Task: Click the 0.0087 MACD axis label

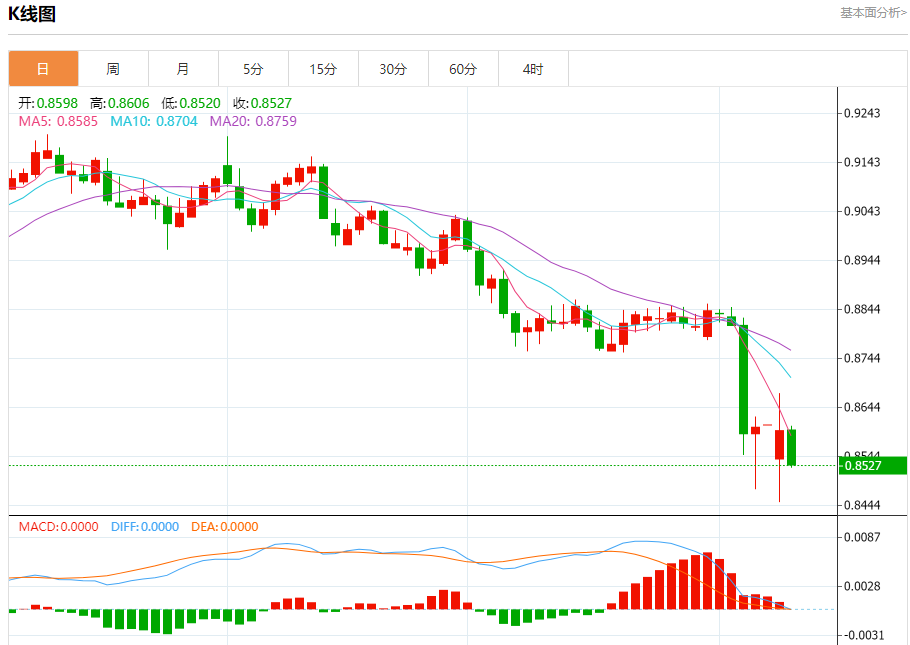Action: pos(862,538)
